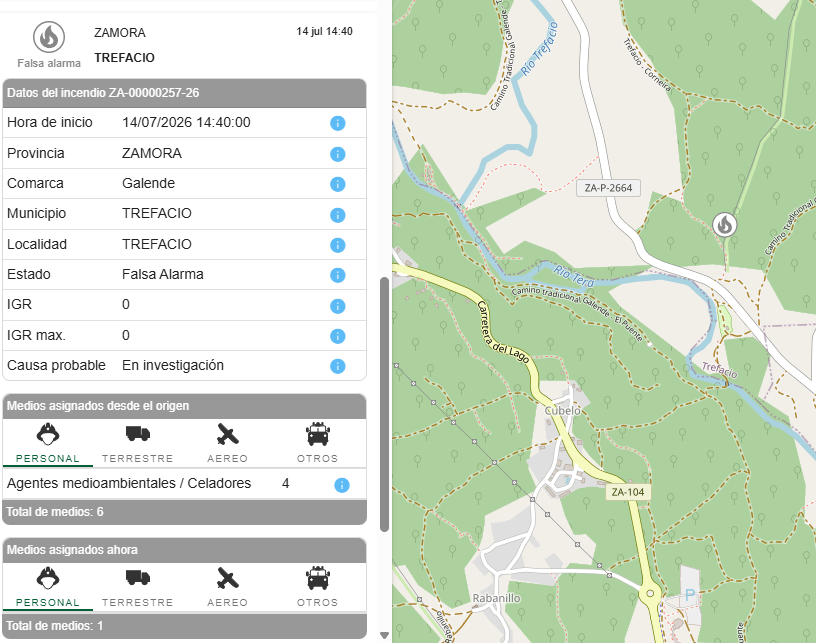
Task: Select PERSONAL tab under Medios asignados ahora
Action: pyautogui.click(x=48, y=587)
